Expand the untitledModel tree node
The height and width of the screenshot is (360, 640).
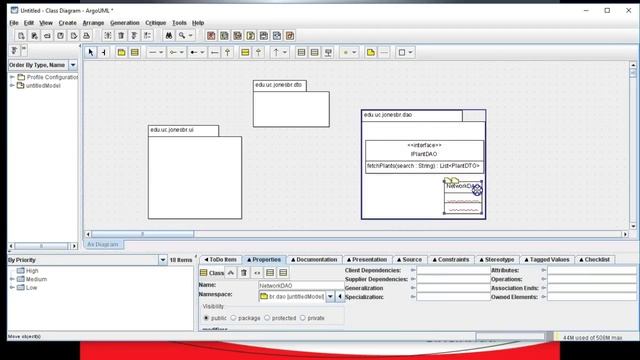click(x=12, y=85)
